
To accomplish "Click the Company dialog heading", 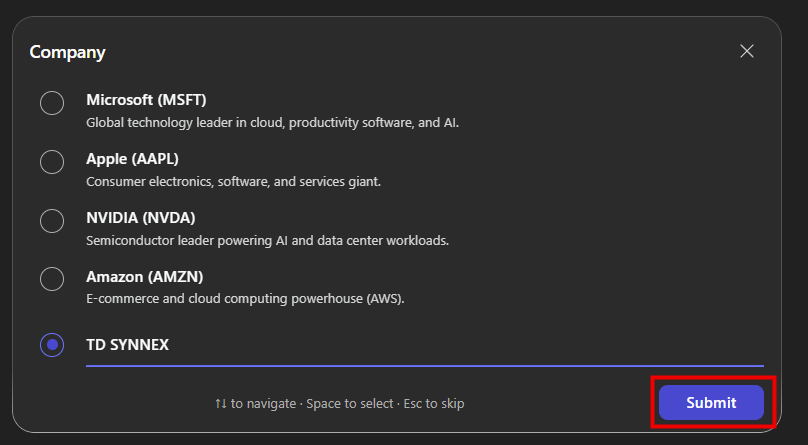I will [x=67, y=52].
